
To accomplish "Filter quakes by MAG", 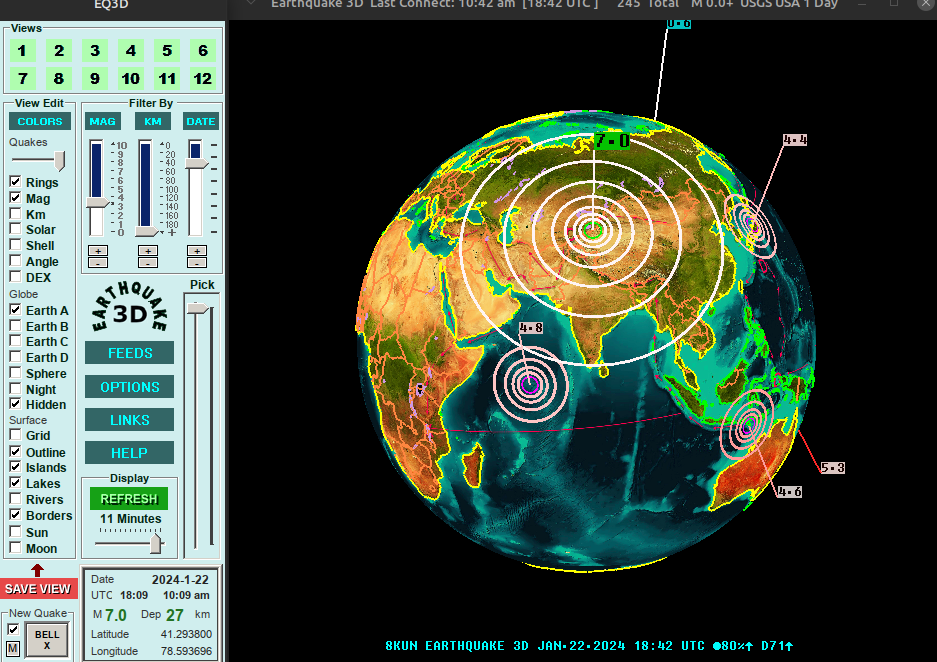I will click(103, 121).
